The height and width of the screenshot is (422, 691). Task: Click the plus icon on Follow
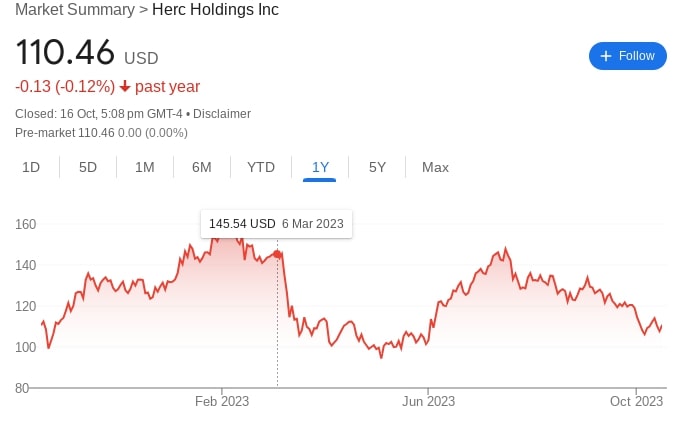(605, 56)
